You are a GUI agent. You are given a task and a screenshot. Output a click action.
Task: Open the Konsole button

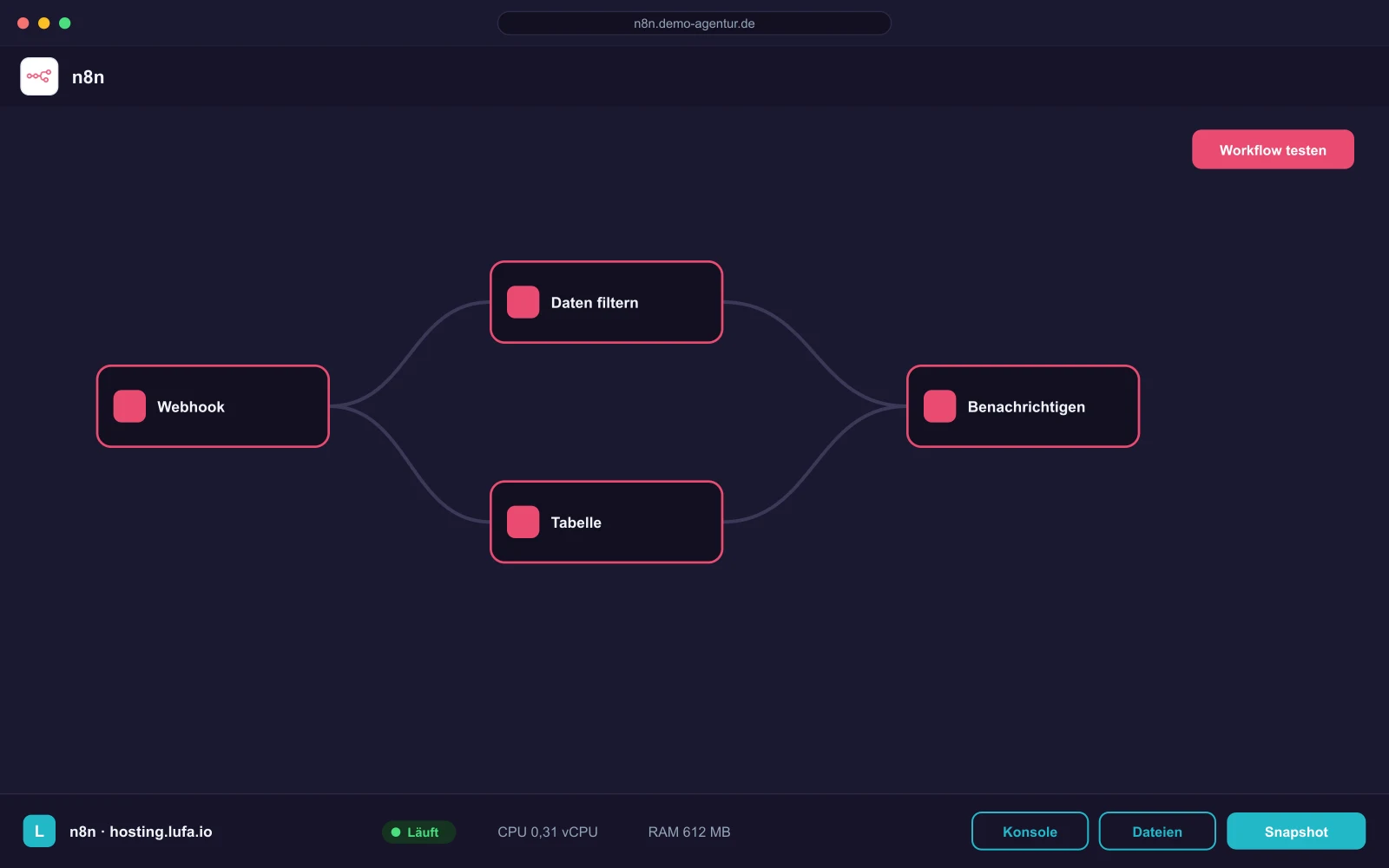(x=1030, y=831)
